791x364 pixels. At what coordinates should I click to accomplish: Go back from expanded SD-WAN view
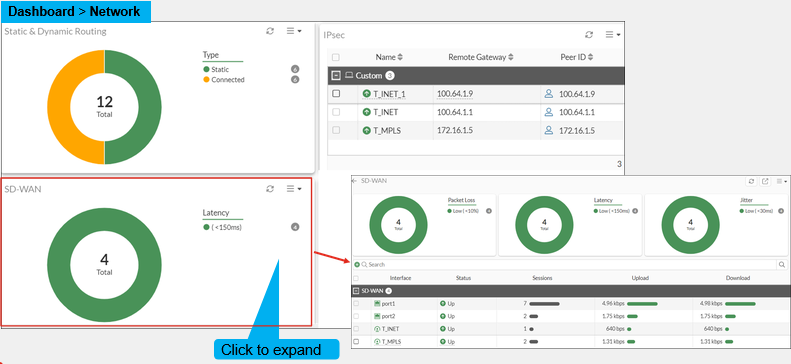354,180
